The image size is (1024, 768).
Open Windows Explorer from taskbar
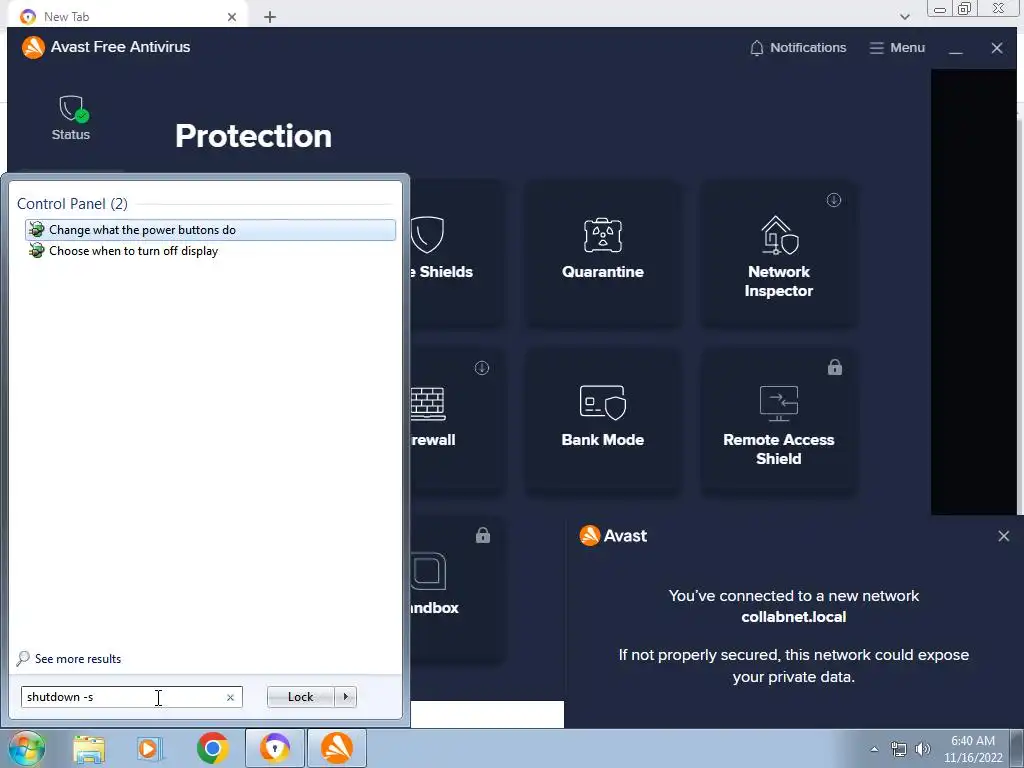click(89, 749)
